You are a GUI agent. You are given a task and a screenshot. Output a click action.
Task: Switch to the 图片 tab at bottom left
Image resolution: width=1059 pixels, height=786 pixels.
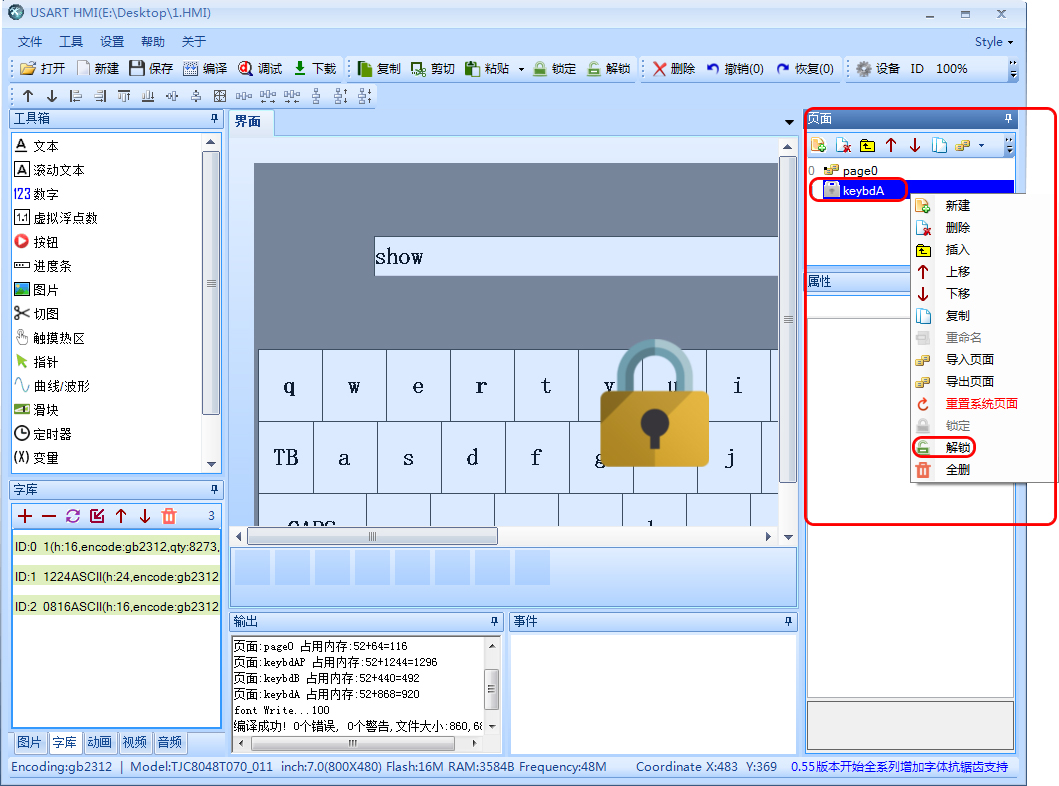pos(30,743)
